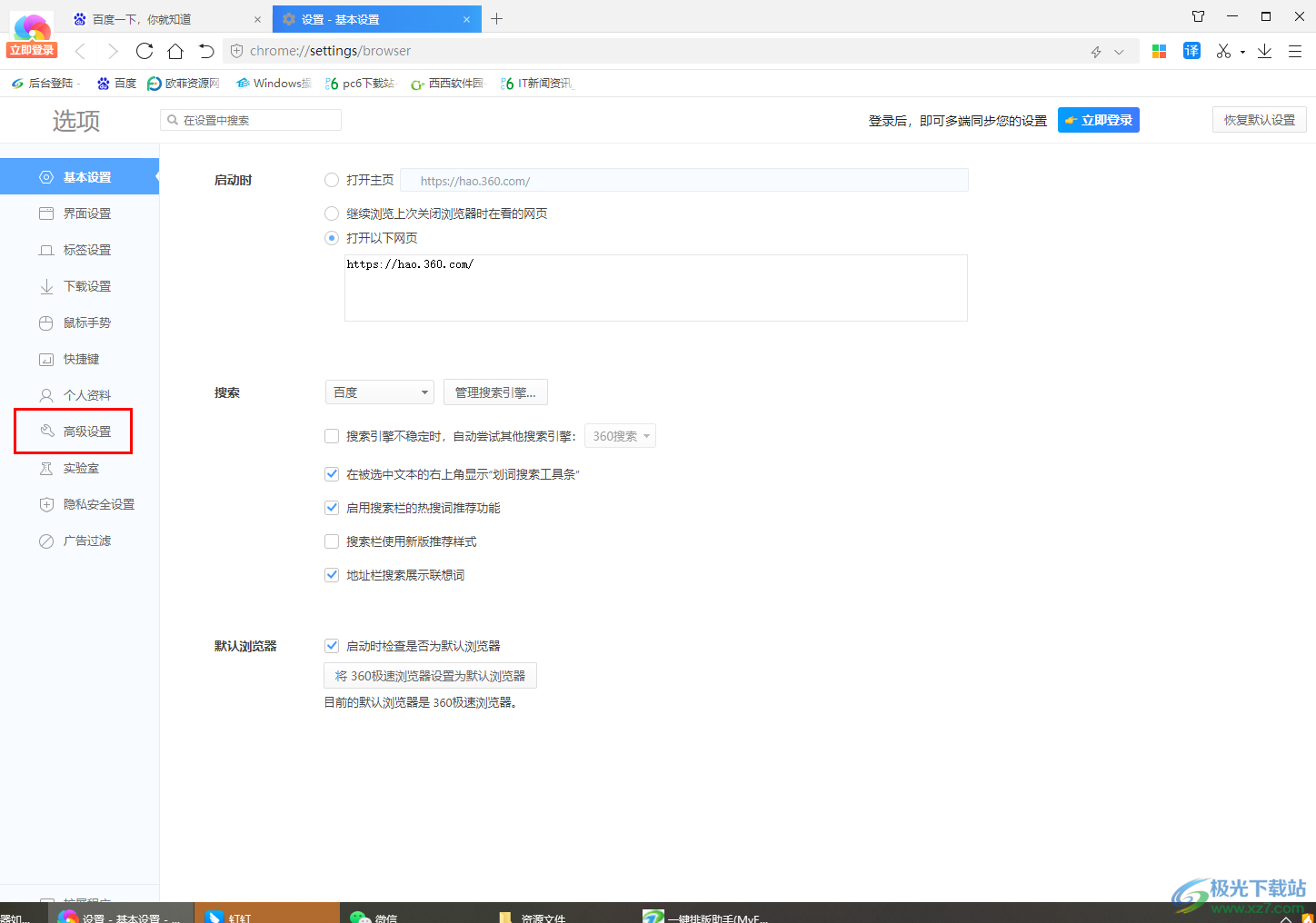Open the 欧菲资源网 bookmark
The image size is (1316, 923).
point(184,83)
